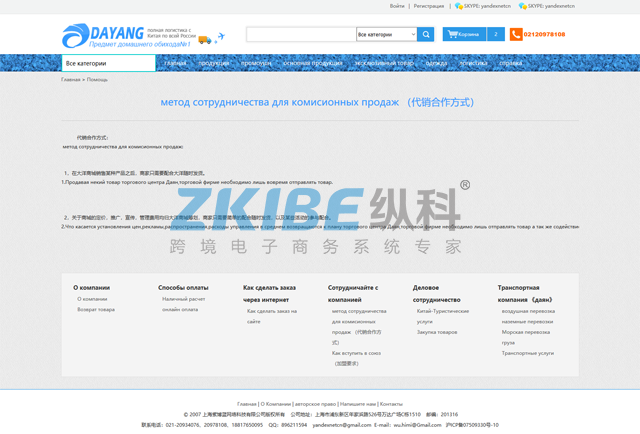Screen dimensions: 640x434
Task: Open основная продукция menu item
Action: pyautogui.click(x=313, y=63)
